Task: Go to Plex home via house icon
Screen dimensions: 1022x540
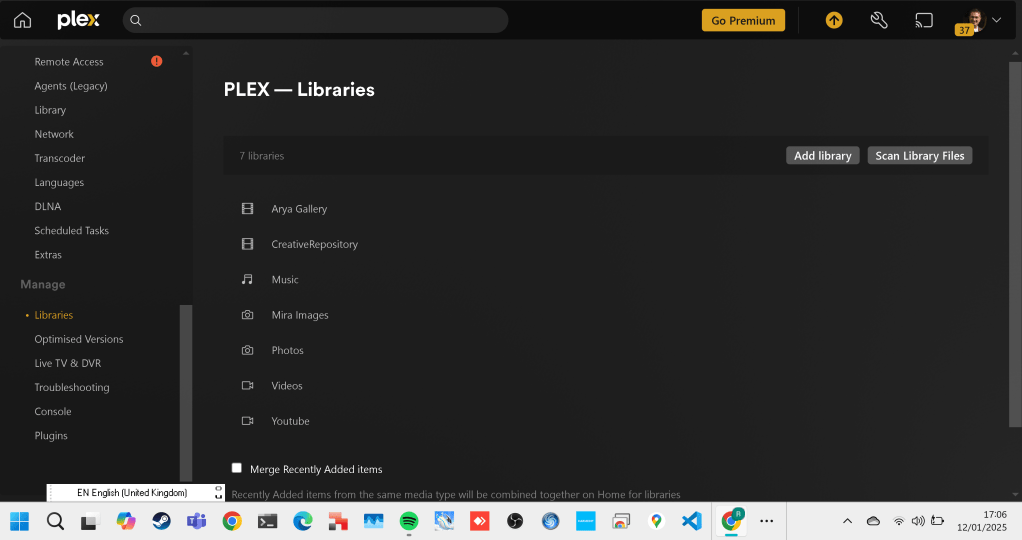Action: (22, 20)
